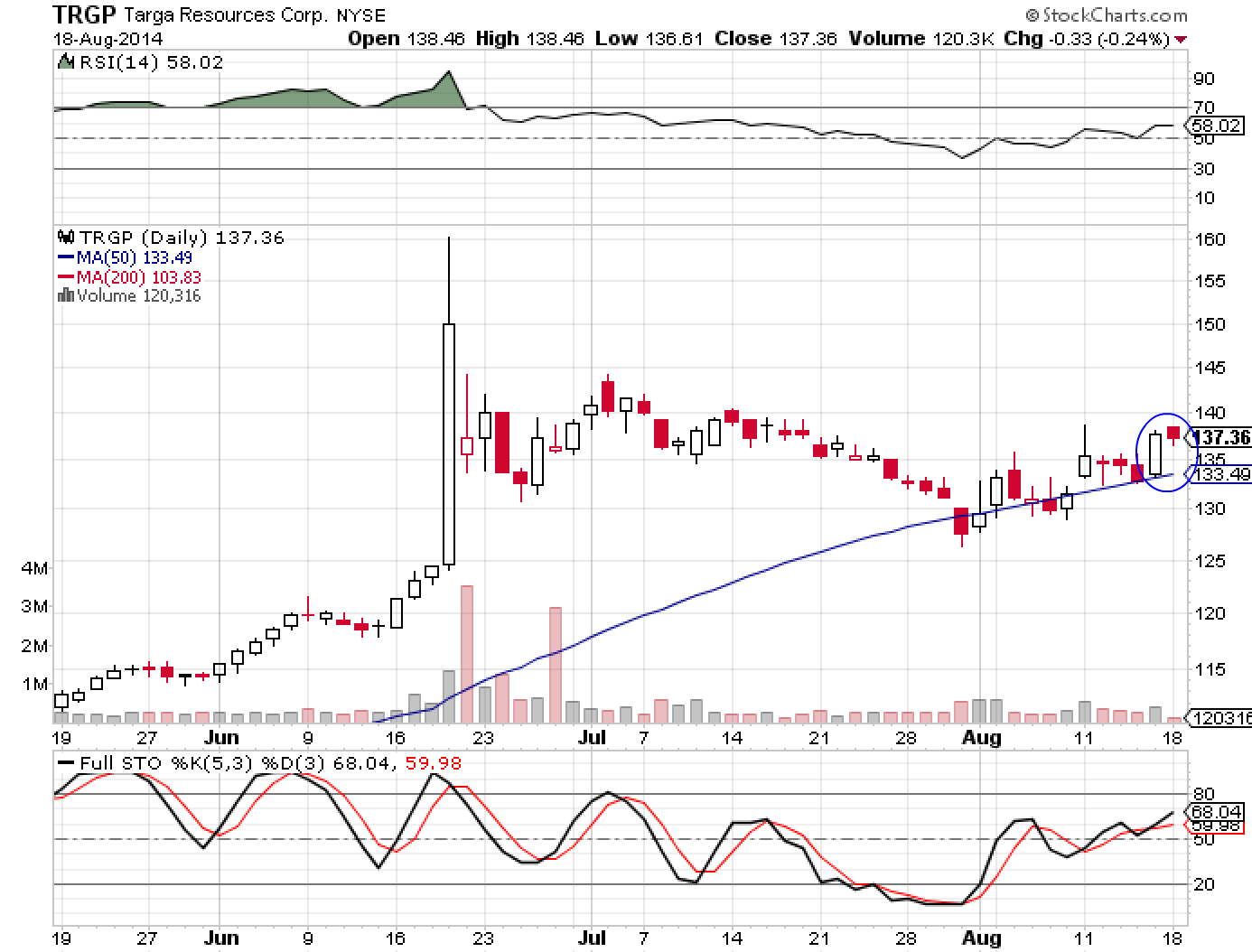
Task: Click the RSI(14) 58.02 legend label
Action: 151,62
